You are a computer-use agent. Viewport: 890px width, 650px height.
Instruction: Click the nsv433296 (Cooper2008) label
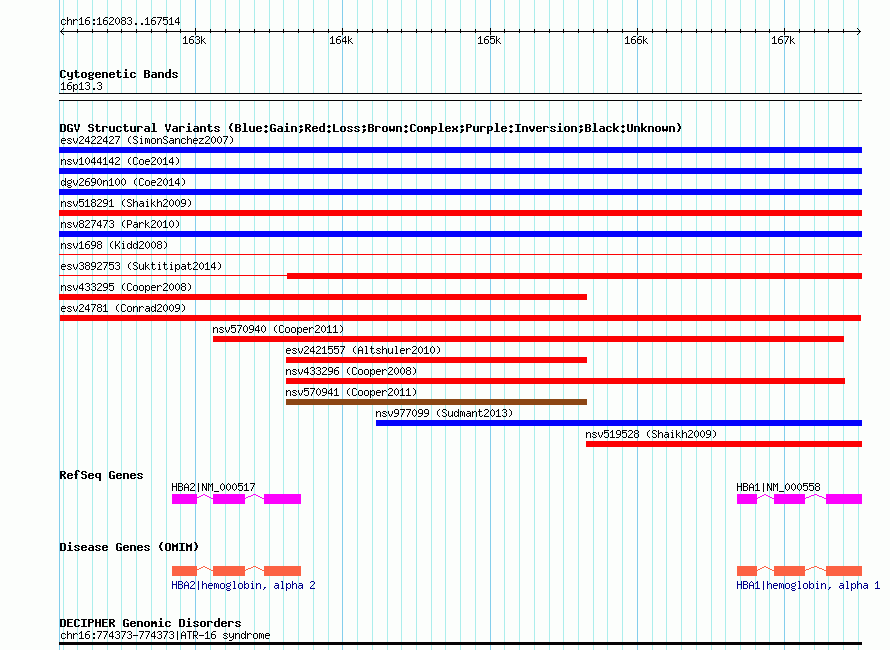point(351,371)
